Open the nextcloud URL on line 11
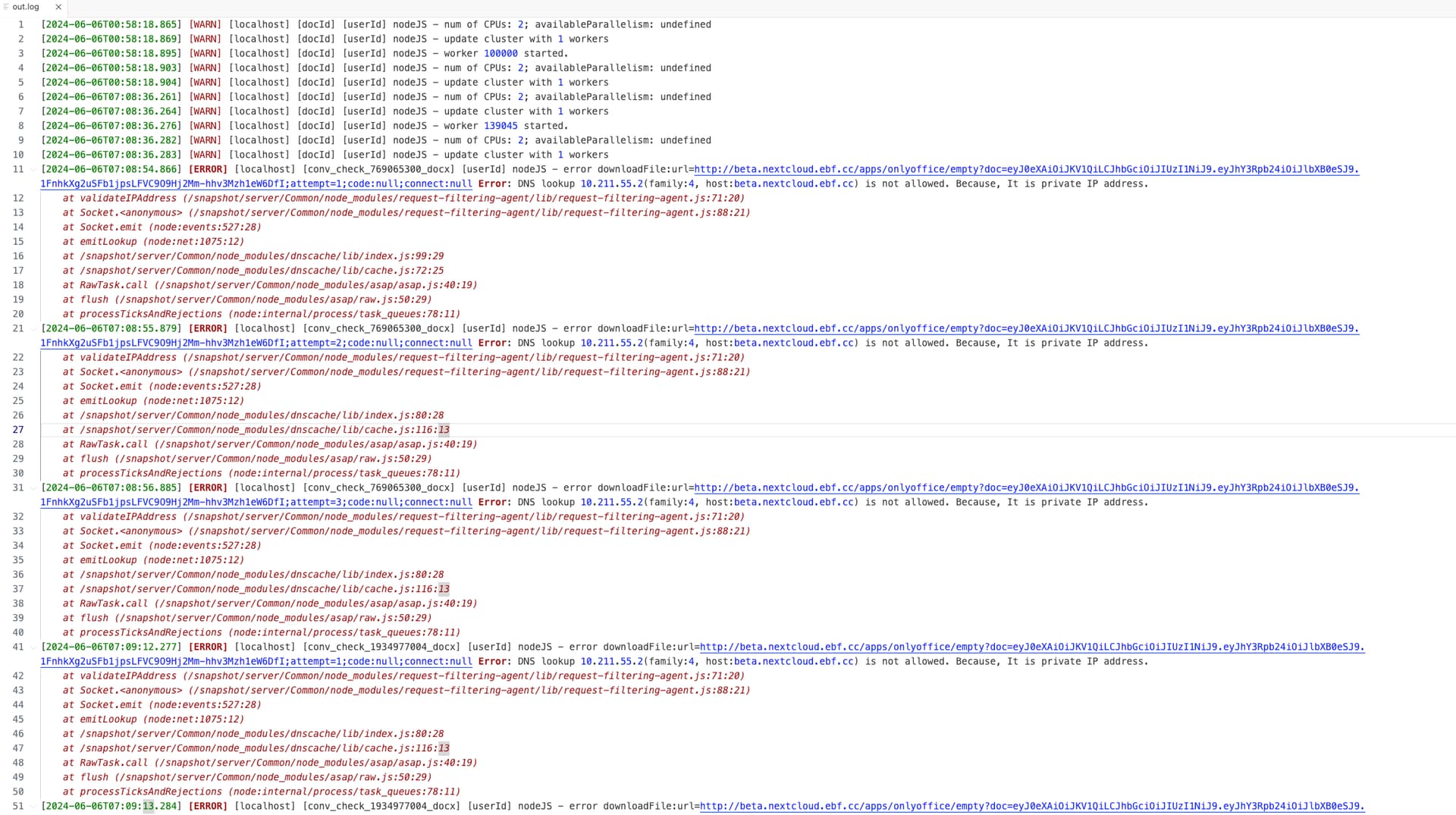This screenshot has width=1456, height=815. [x=1026, y=170]
